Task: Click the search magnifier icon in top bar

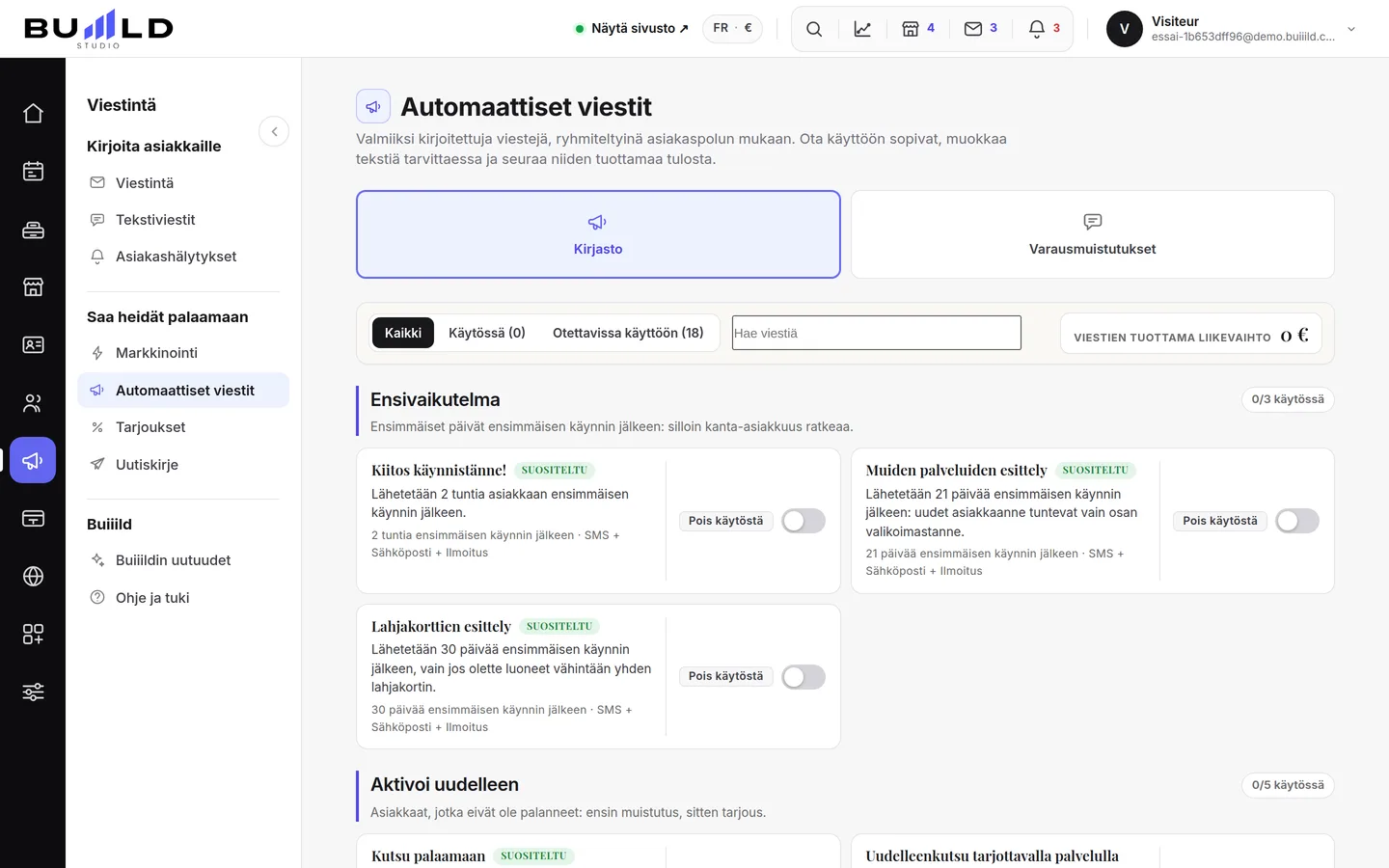Action: pos(814,29)
